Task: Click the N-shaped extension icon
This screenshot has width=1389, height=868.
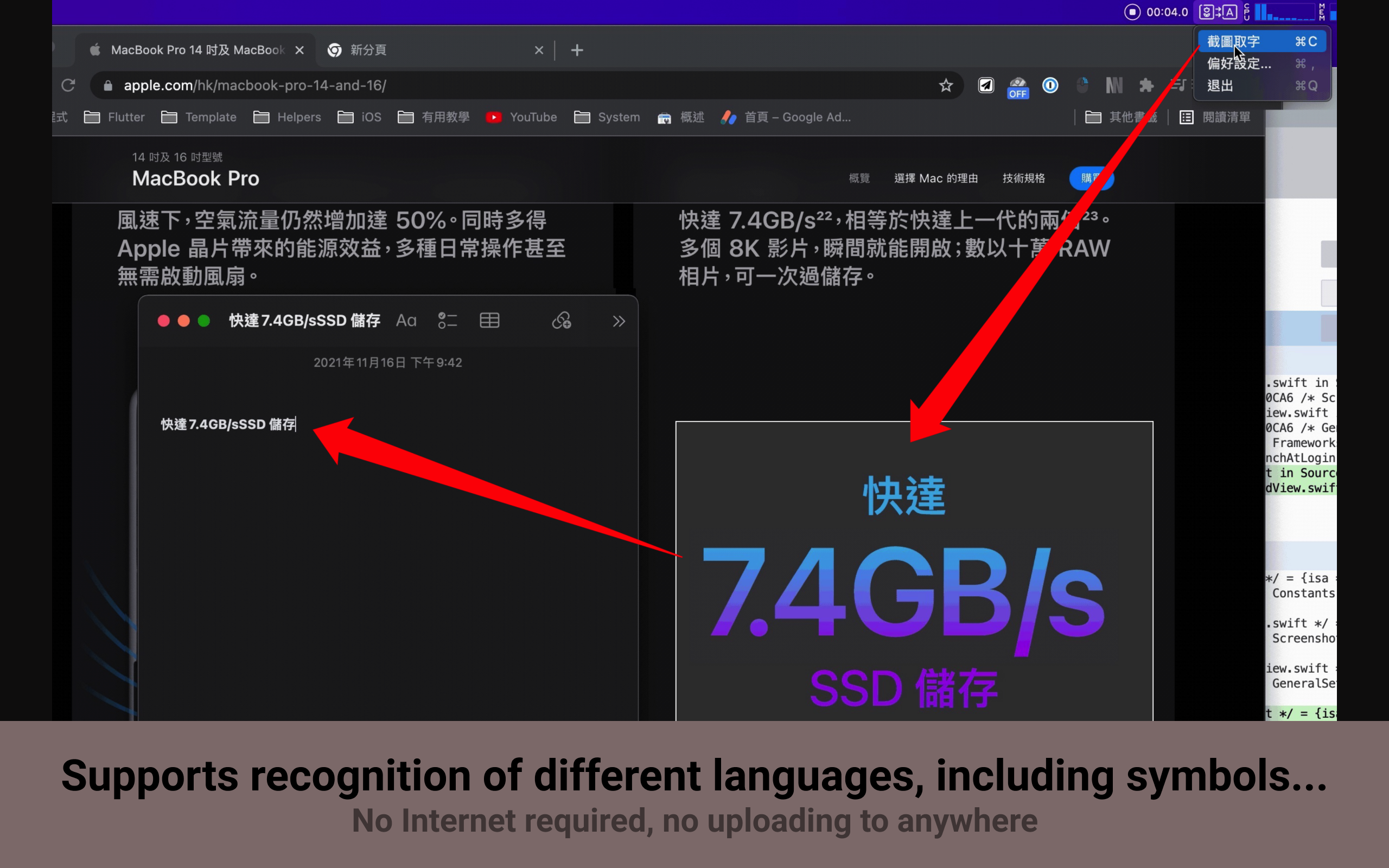Action: coord(1114,86)
